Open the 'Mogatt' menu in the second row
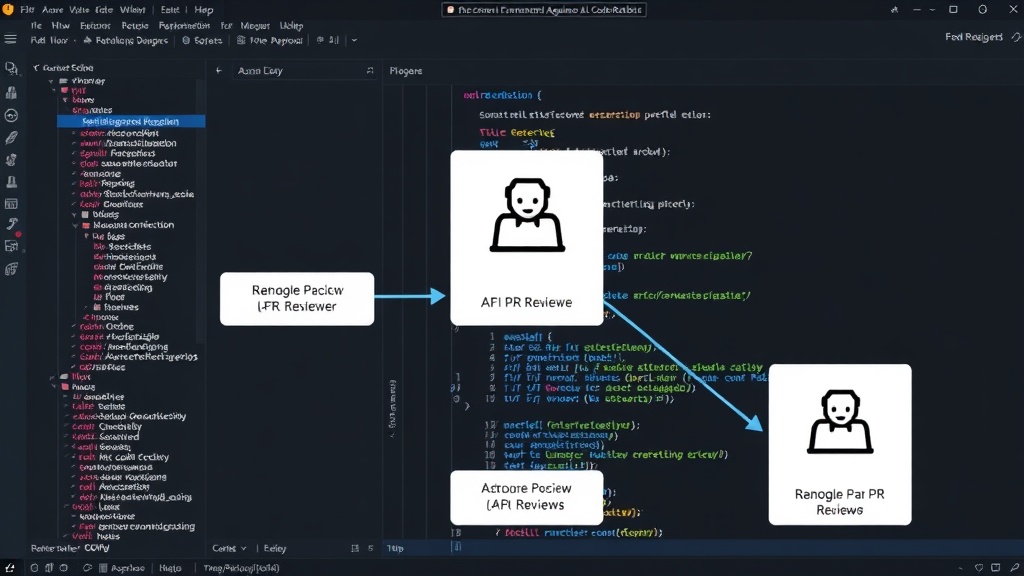Screen dimensions: 1024x576 [255, 25]
